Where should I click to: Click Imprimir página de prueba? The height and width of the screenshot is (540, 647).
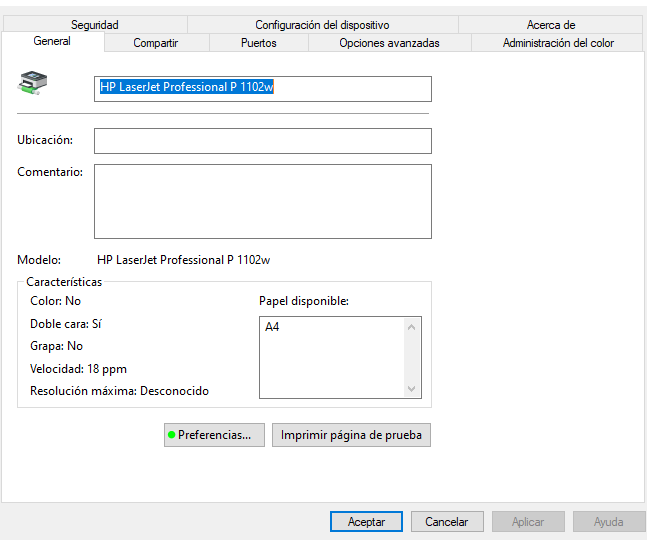click(x=351, y=435)
